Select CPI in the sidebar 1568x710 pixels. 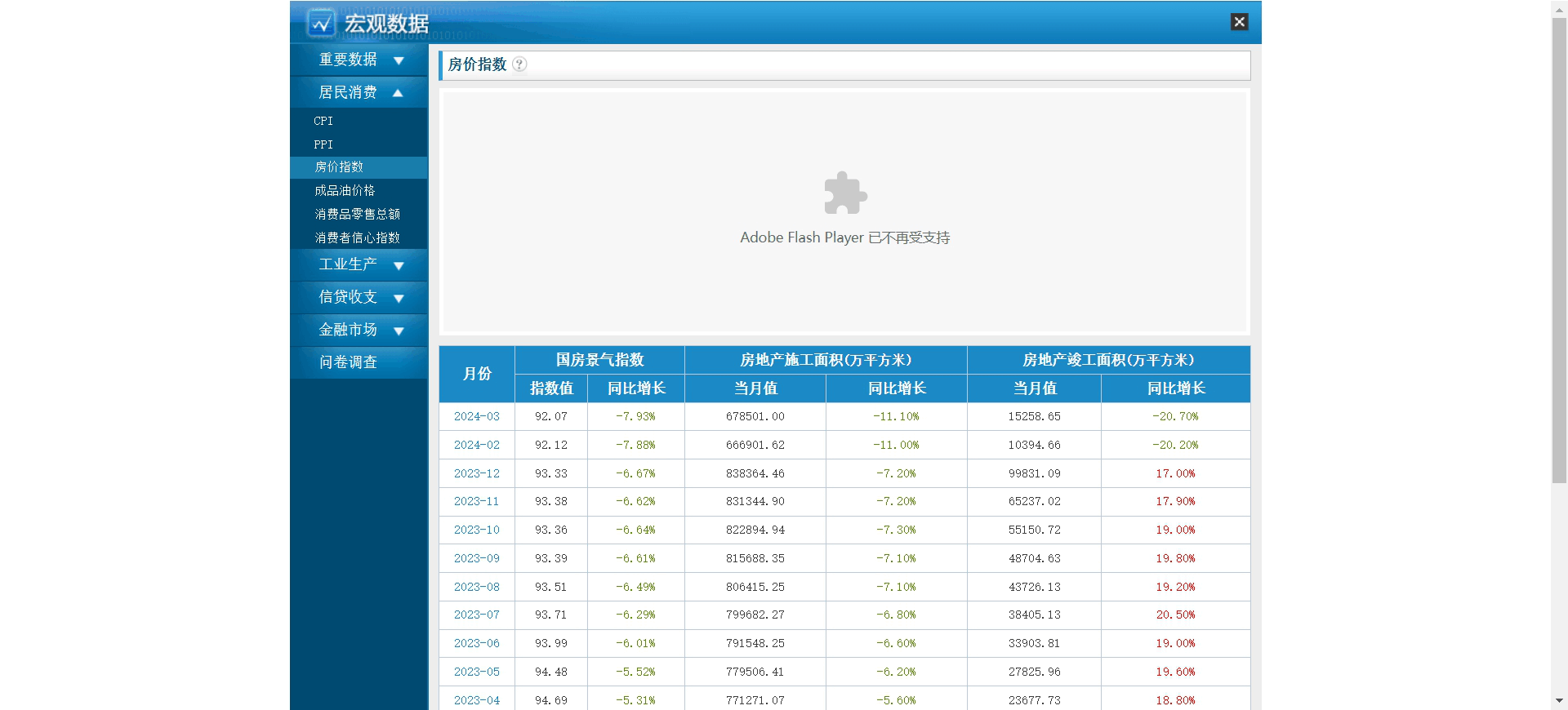[x=323, y=121]
